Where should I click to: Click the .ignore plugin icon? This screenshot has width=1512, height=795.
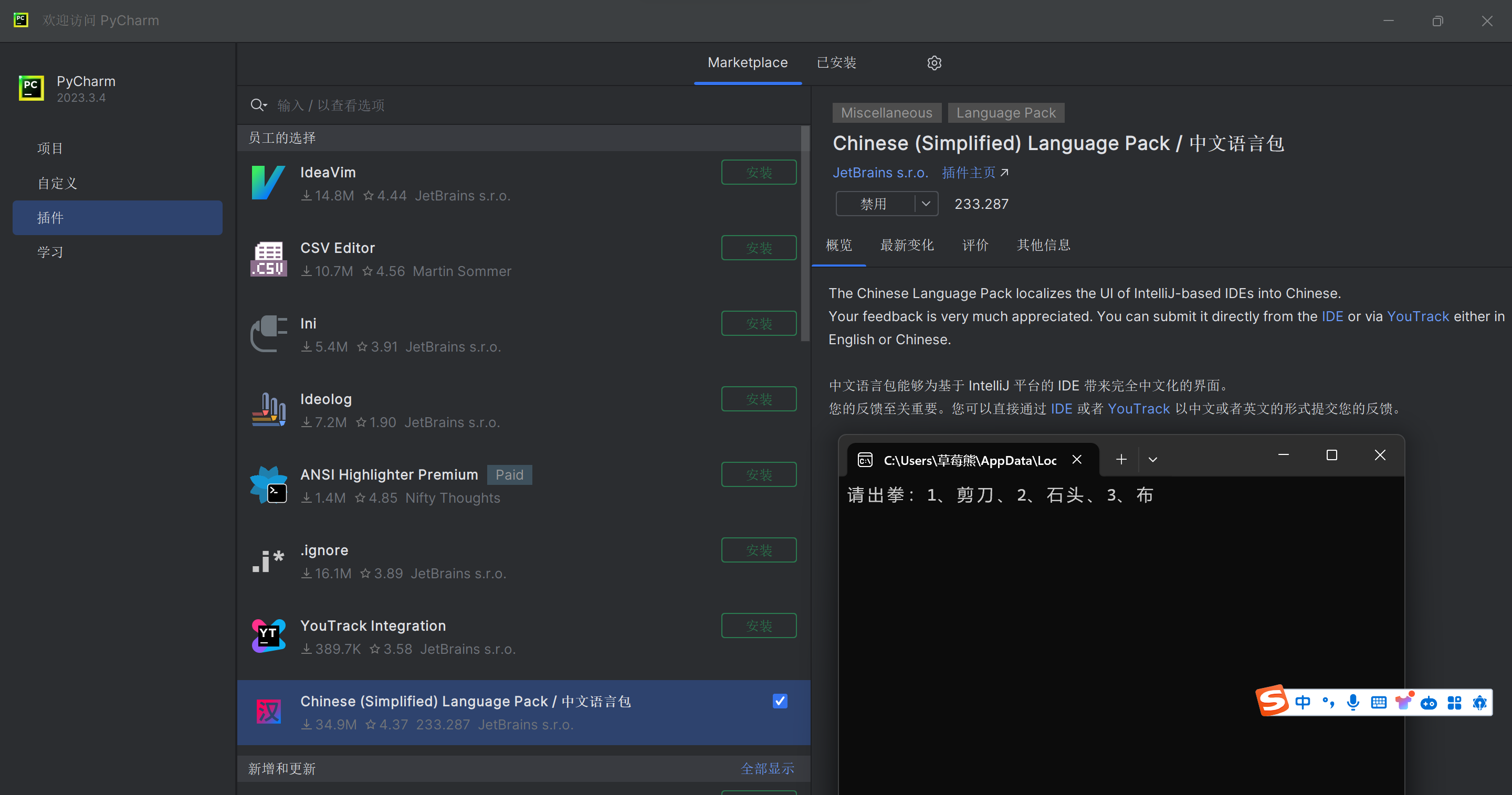pyautogui.click(x=268, y=561)
